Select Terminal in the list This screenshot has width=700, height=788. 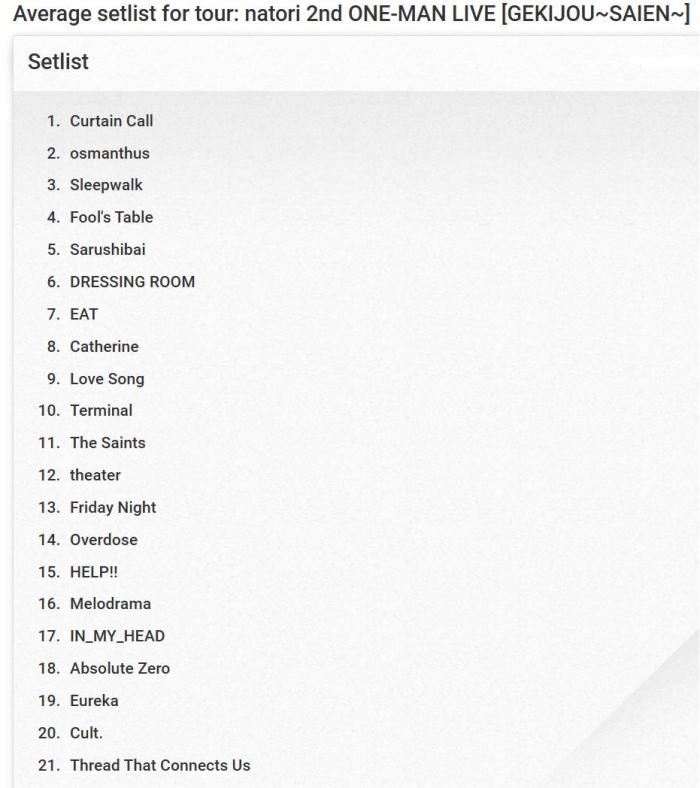[101, 410]
